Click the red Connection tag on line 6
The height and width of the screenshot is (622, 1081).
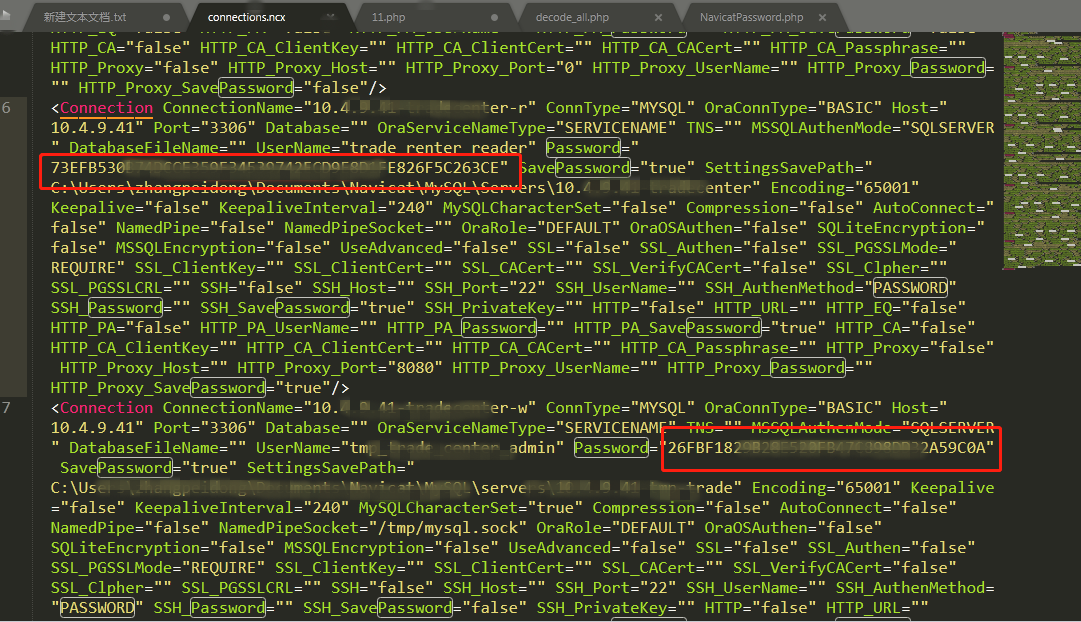tap(106, 108)
